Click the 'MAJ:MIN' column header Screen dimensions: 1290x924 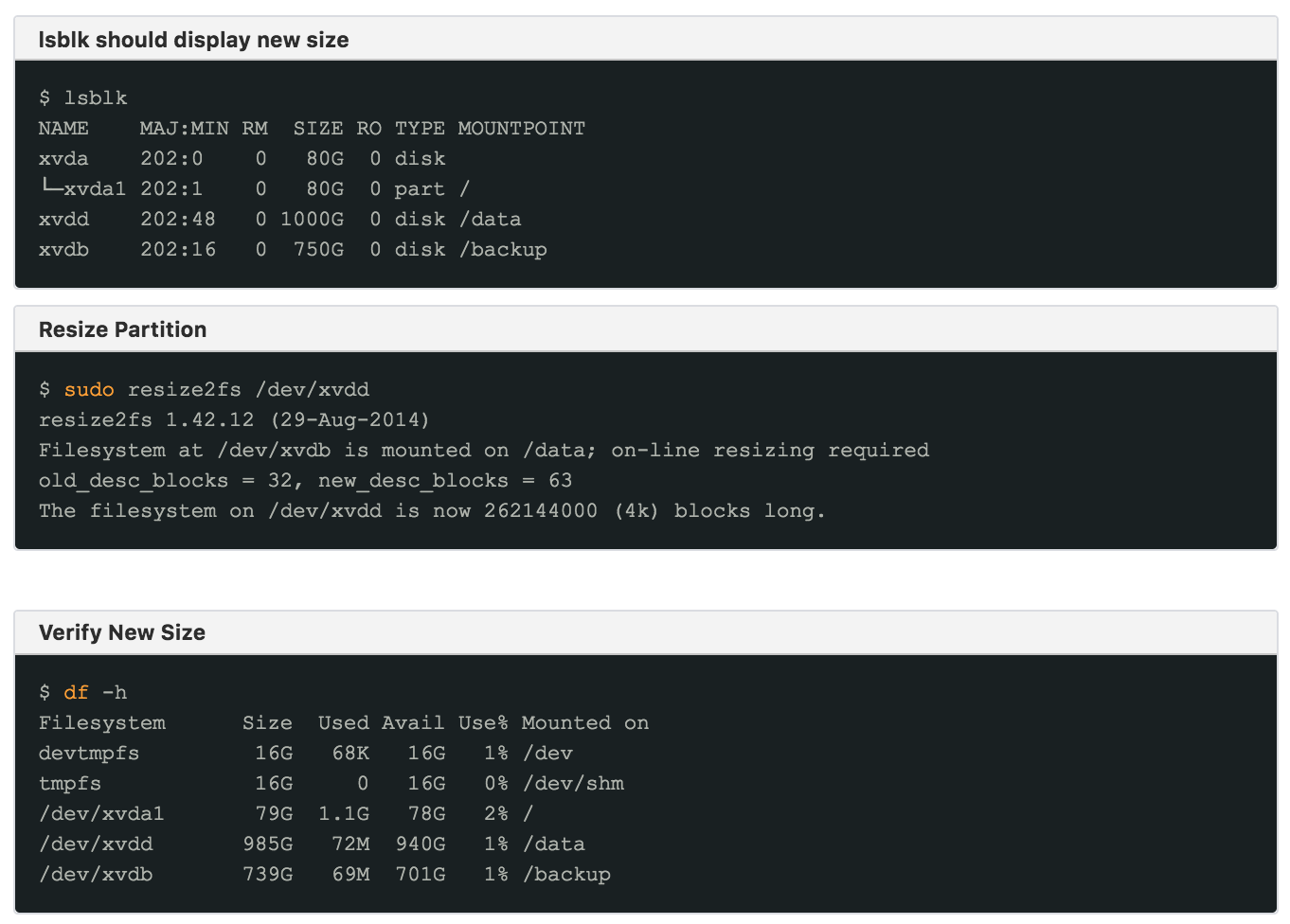tap(185, 128)
